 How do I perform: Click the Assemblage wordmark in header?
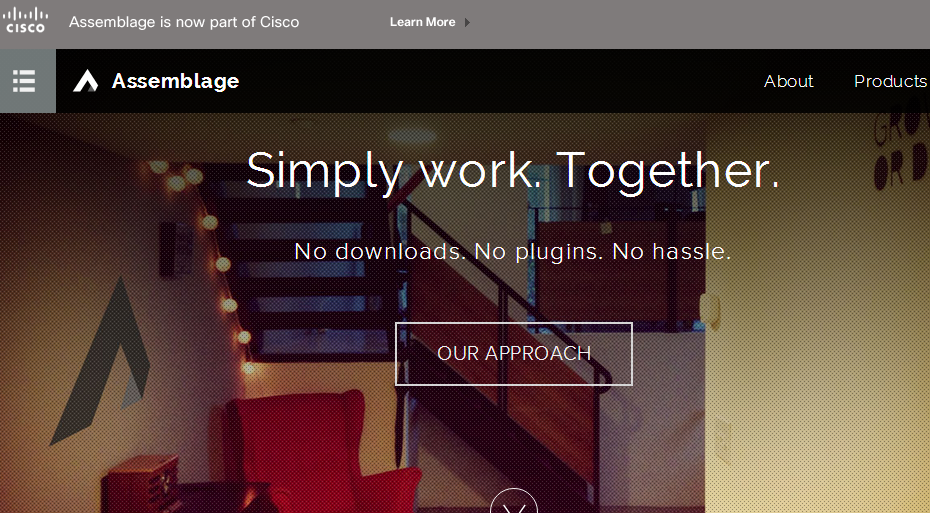pyautogui.click(x=176, y=81)
